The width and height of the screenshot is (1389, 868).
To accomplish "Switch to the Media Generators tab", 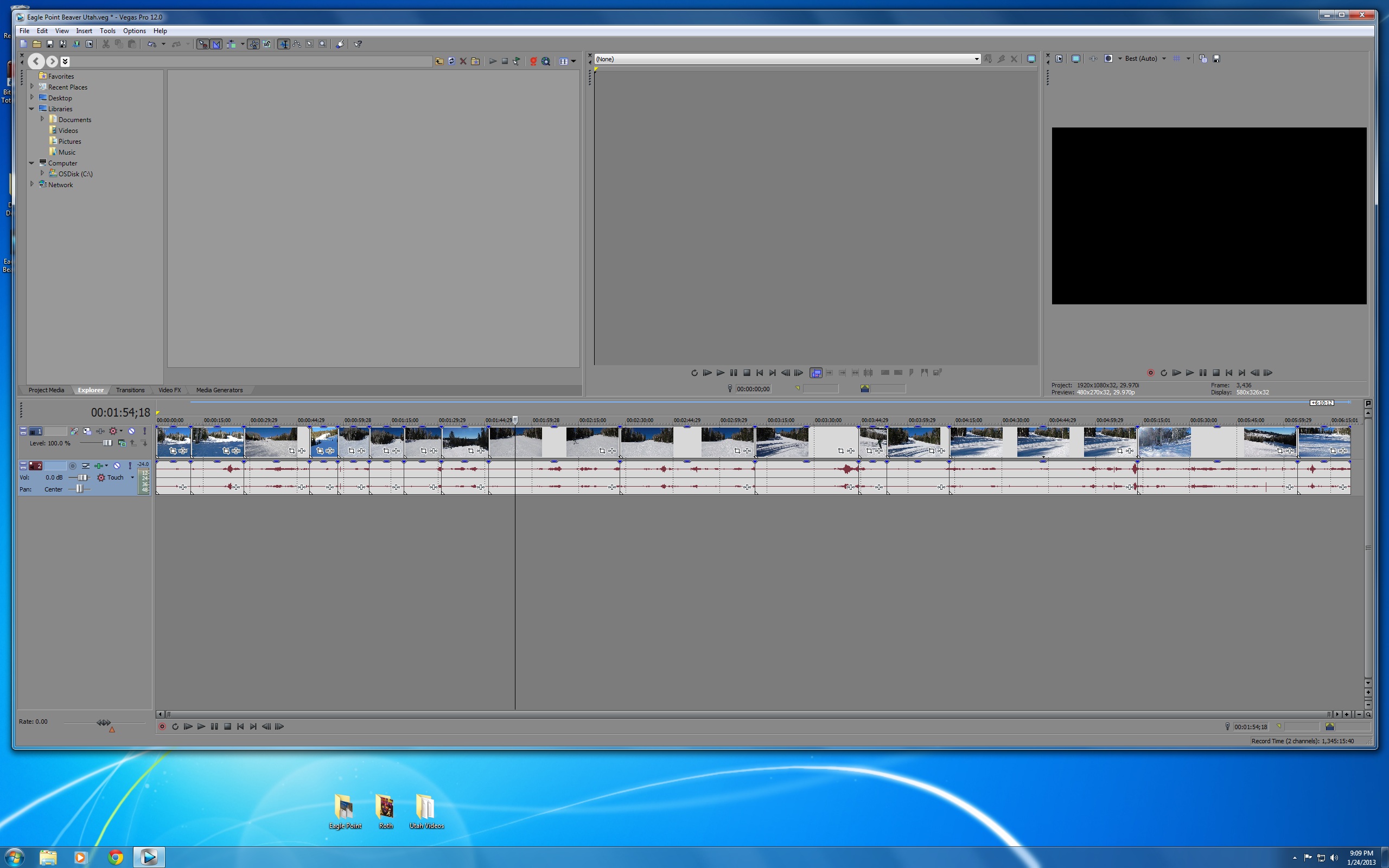I will [x=219, y=390].
